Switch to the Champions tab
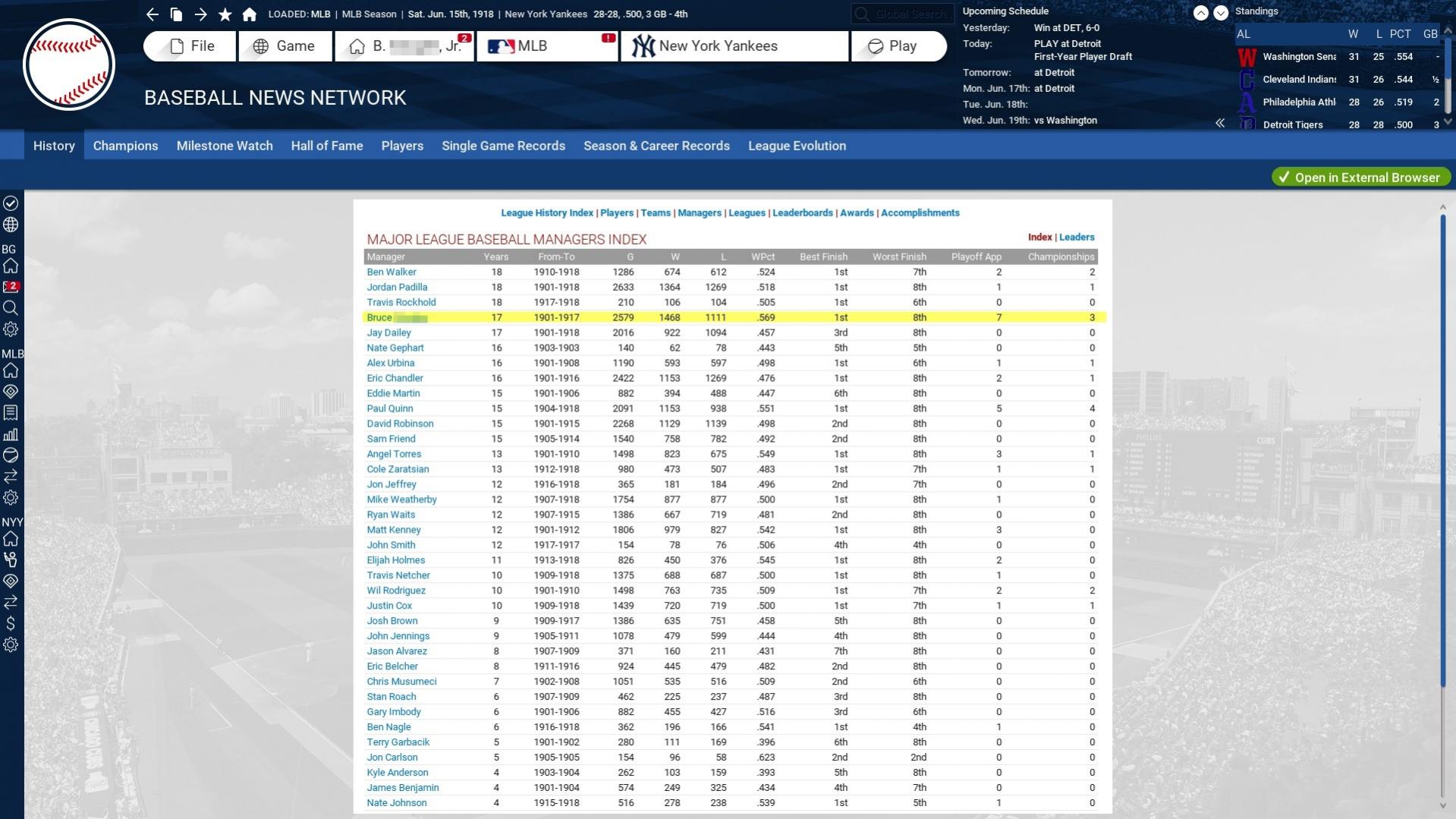 [x=126, y=146]
